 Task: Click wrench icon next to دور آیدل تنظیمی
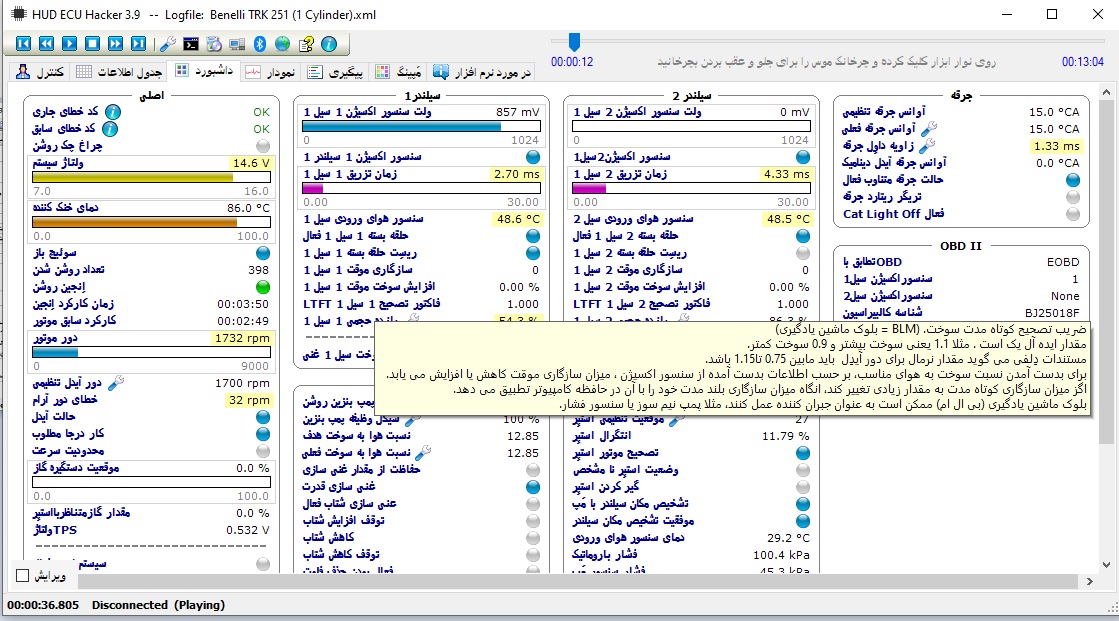(116, 383)
